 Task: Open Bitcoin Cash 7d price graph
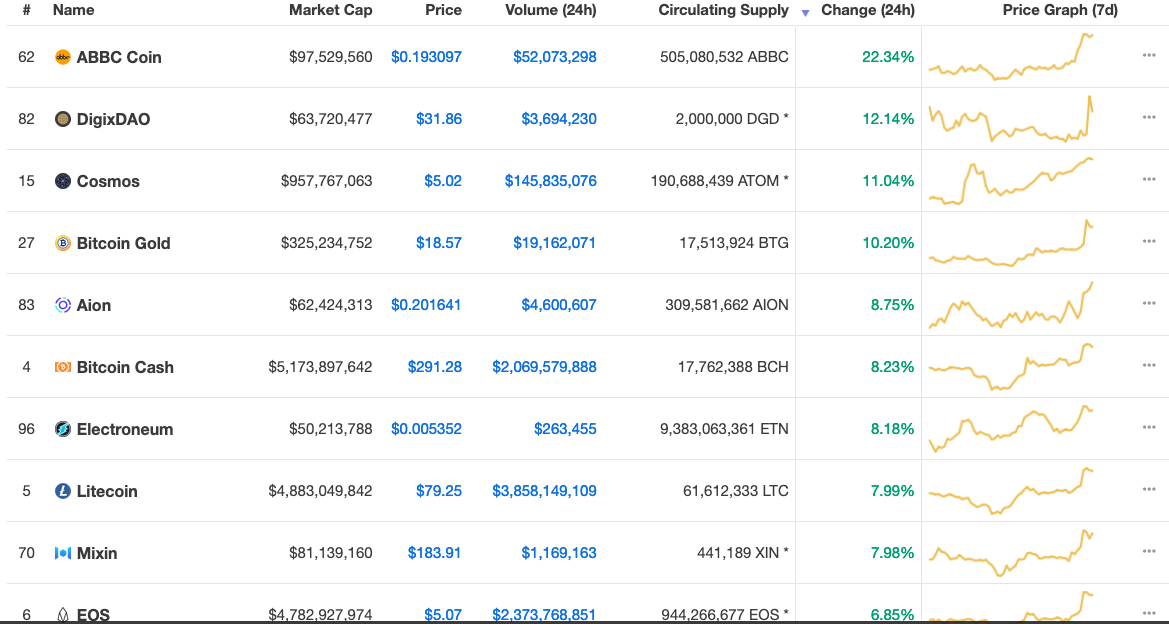1011,367
